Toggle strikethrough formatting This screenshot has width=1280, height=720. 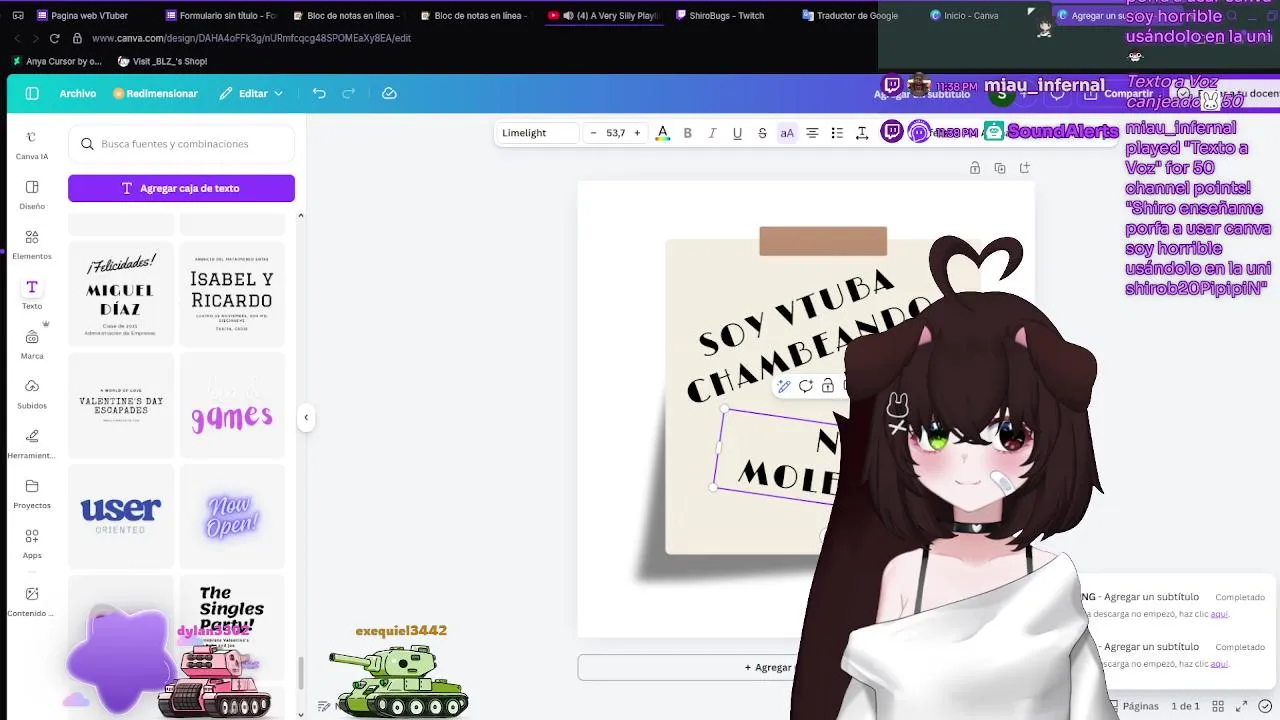[762, 133]
